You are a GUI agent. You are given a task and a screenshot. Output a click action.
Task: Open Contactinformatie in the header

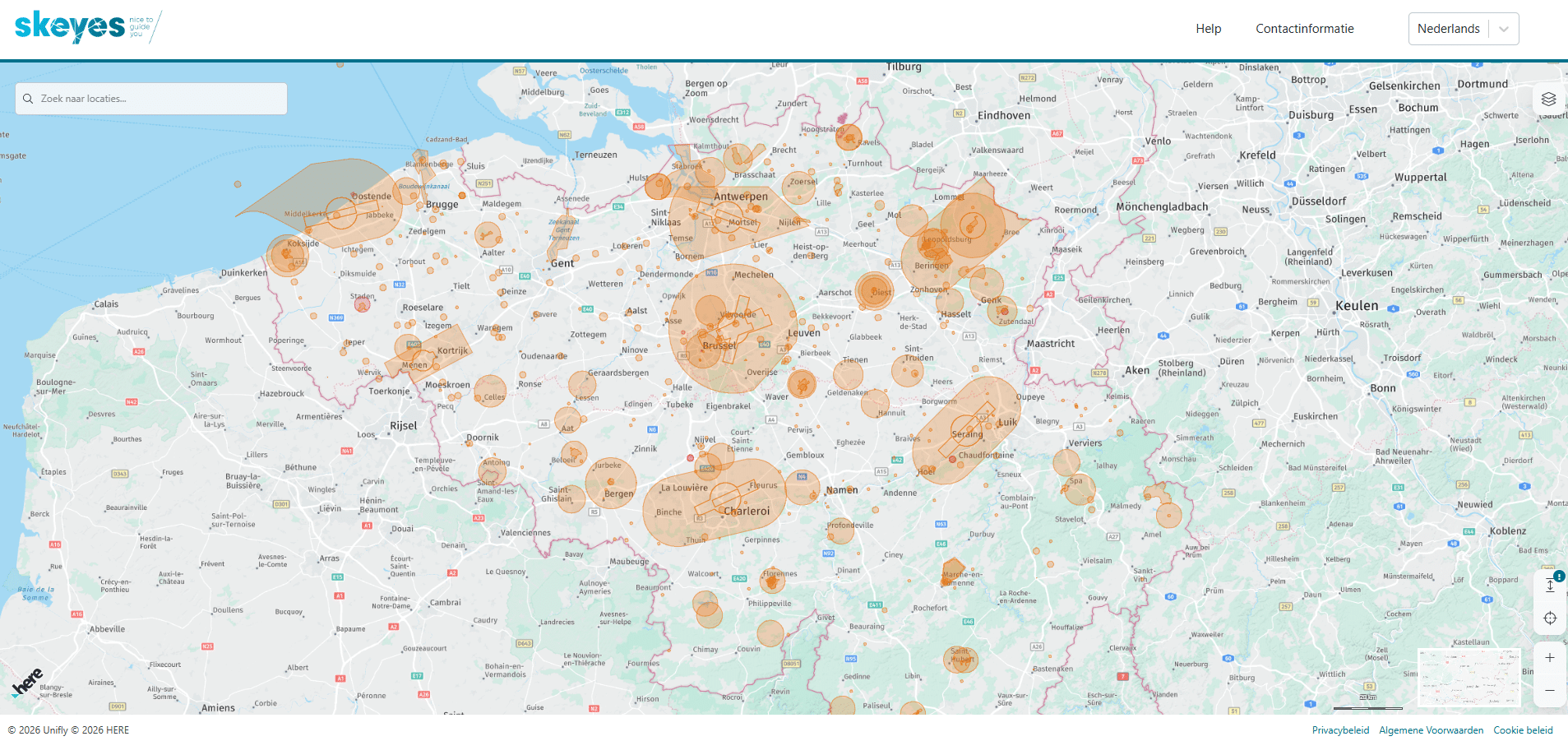(1304, 29)
